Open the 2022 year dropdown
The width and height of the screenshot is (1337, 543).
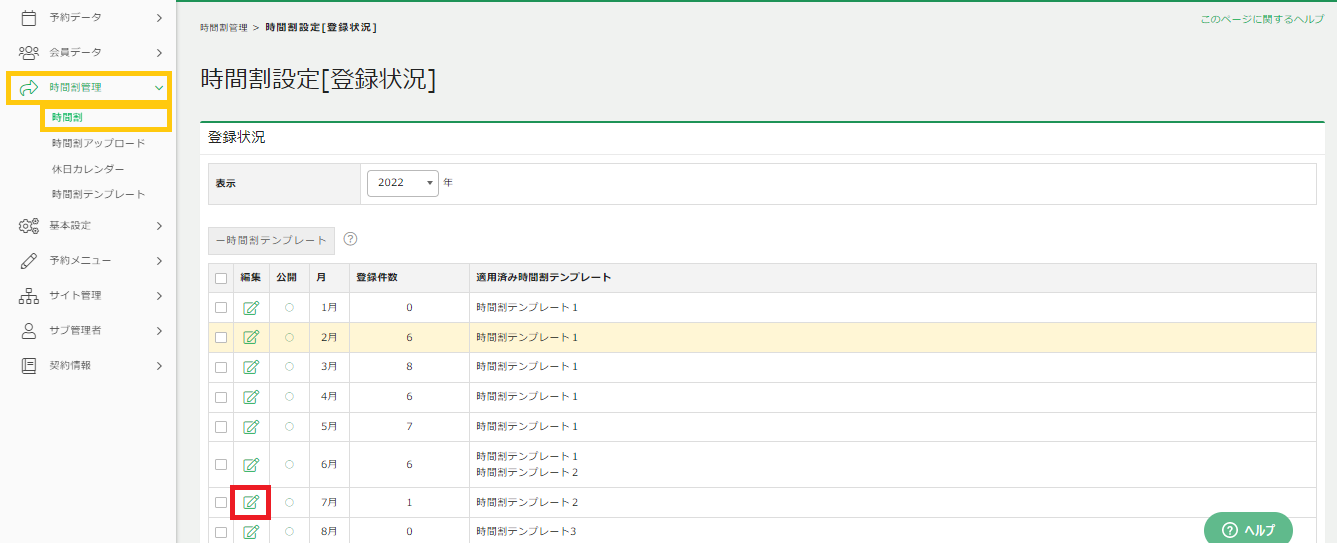click(x=403, y=183)
